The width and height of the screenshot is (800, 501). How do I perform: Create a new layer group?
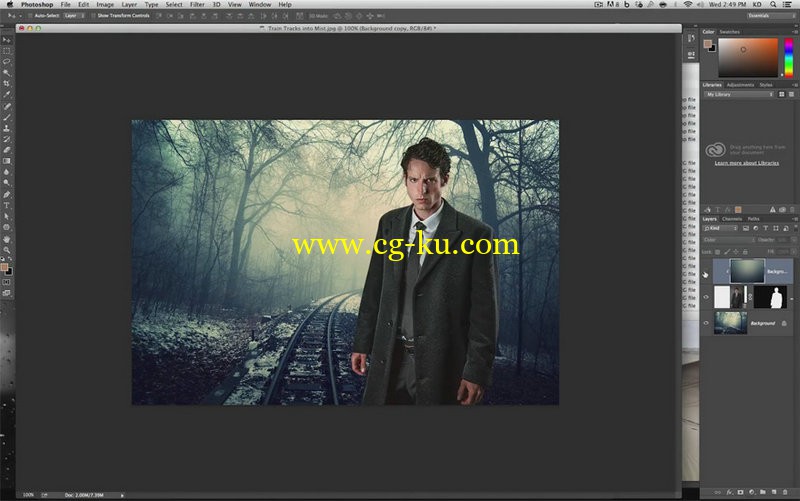763,492
